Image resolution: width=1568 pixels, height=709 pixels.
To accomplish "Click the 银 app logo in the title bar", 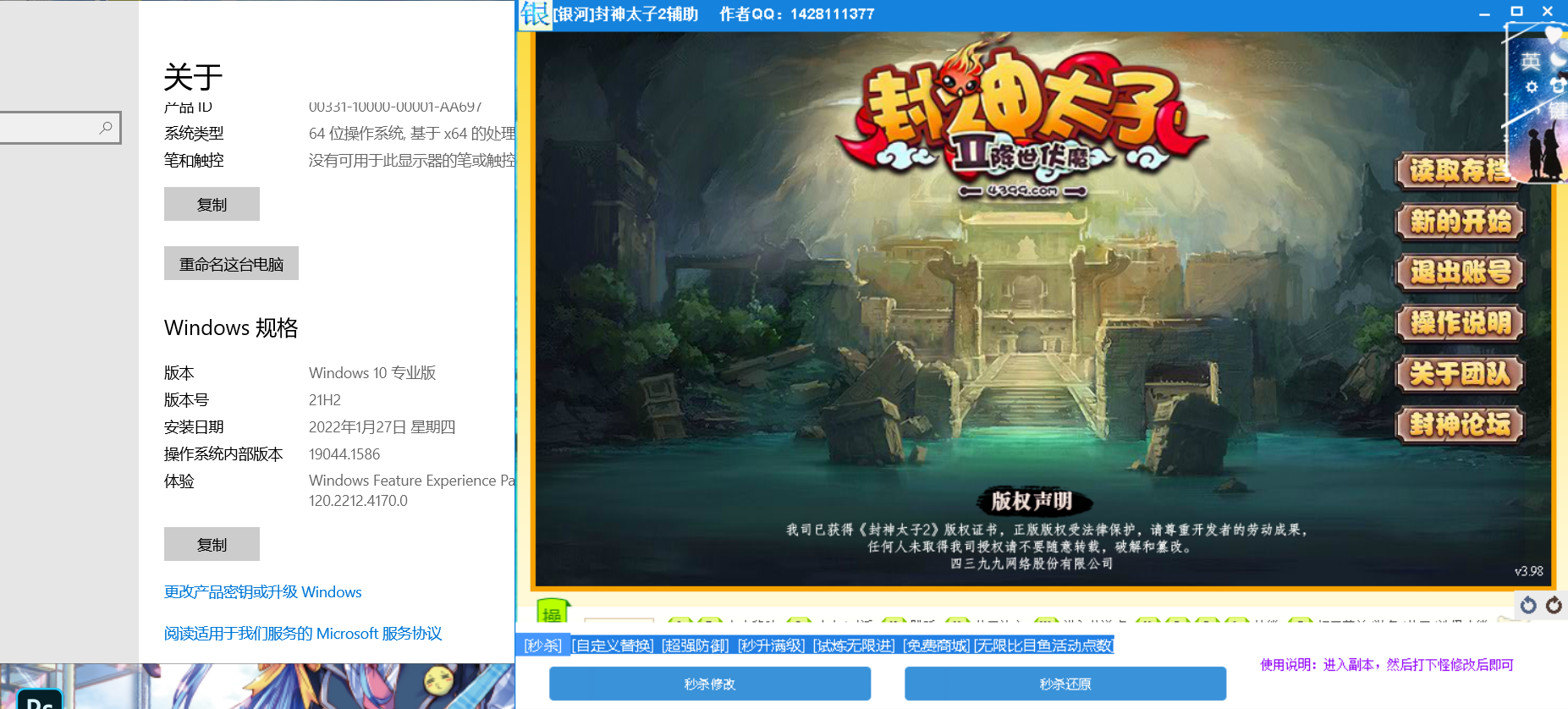I will coord(534,14).
